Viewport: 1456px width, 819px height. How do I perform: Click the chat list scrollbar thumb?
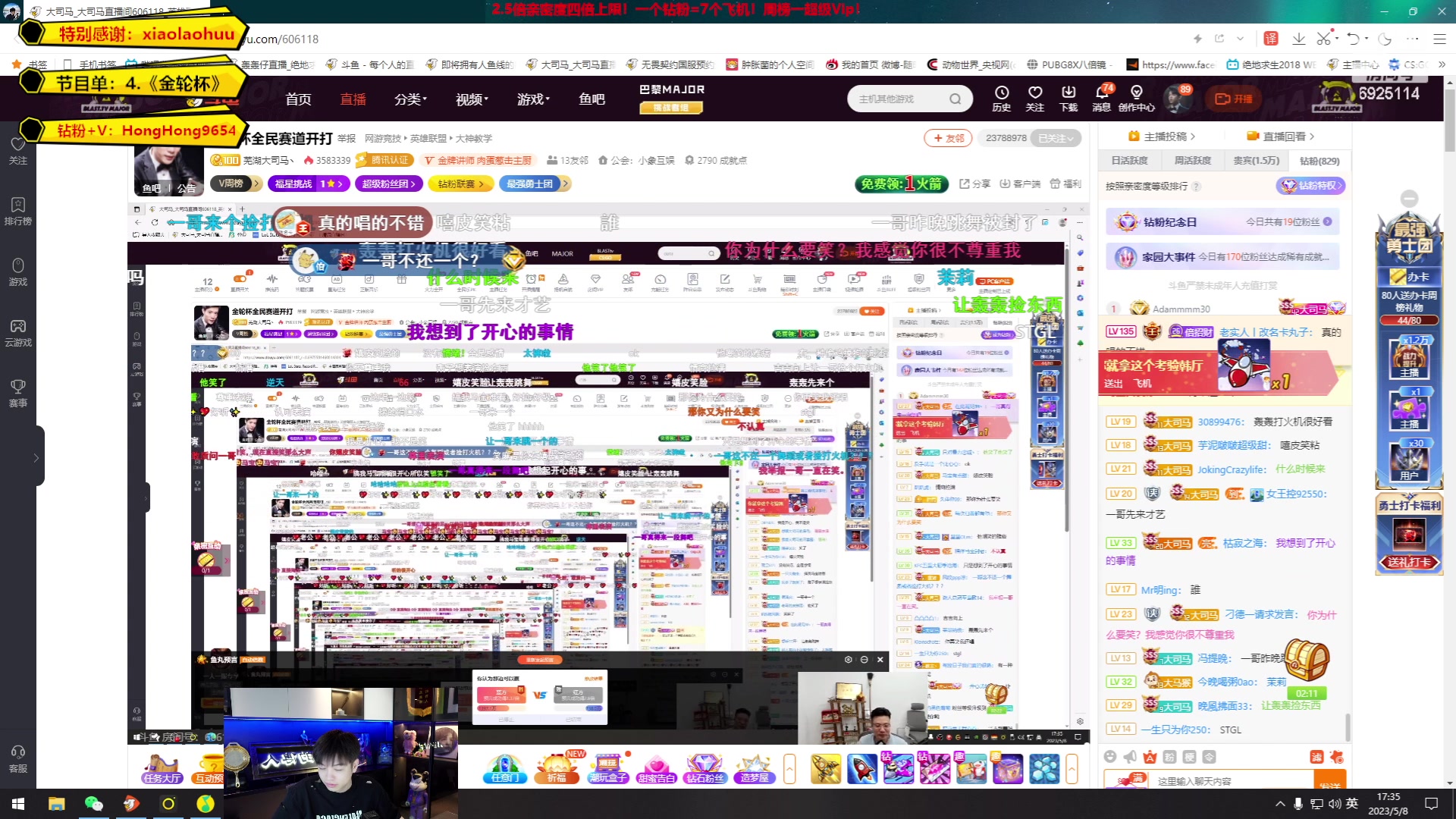1348,726
